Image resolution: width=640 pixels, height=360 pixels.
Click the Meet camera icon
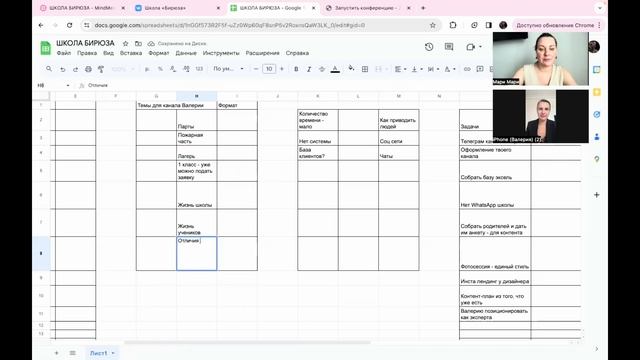470,47
